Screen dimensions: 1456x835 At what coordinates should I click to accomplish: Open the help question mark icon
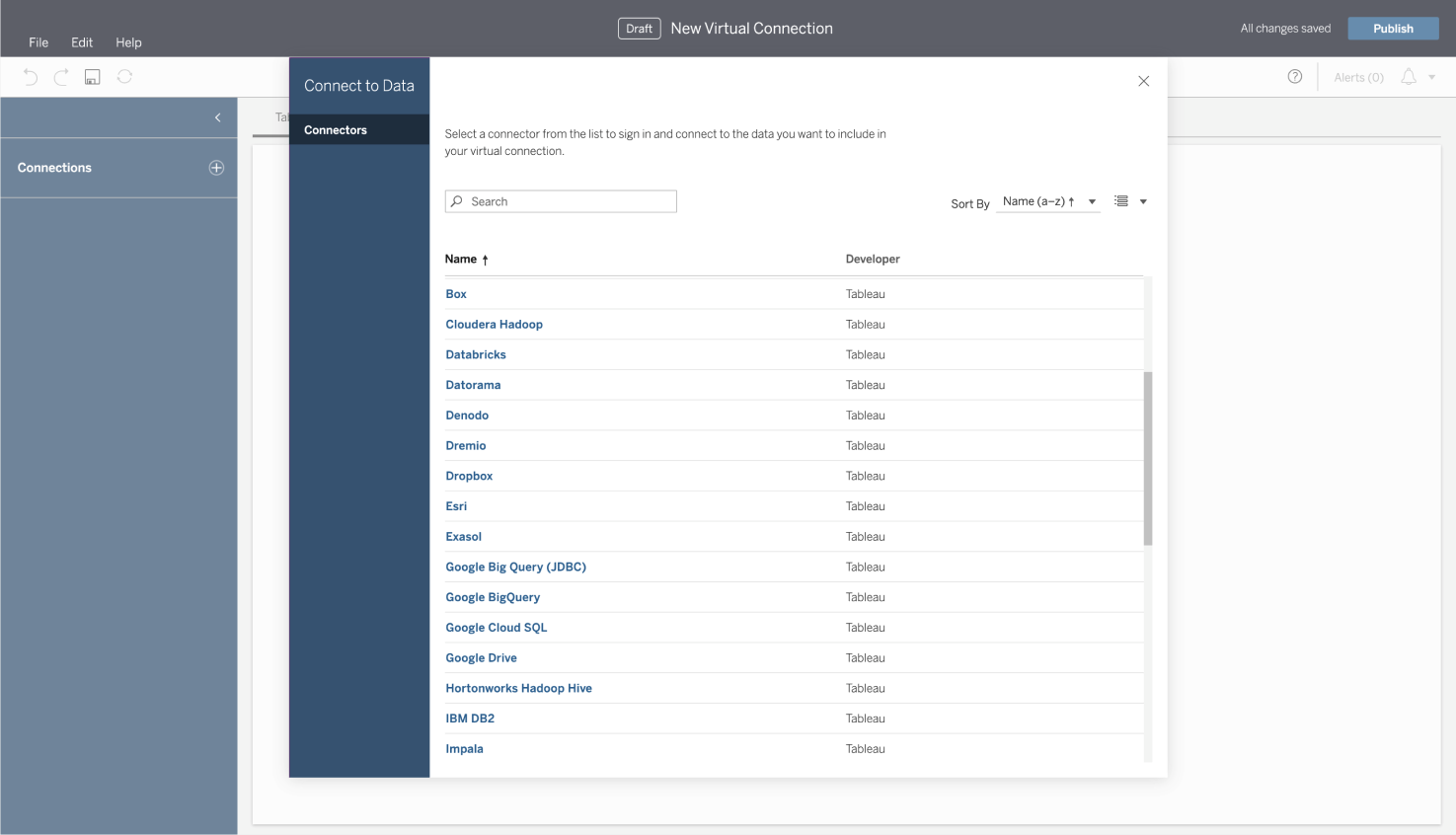(x=1295, y=77)
